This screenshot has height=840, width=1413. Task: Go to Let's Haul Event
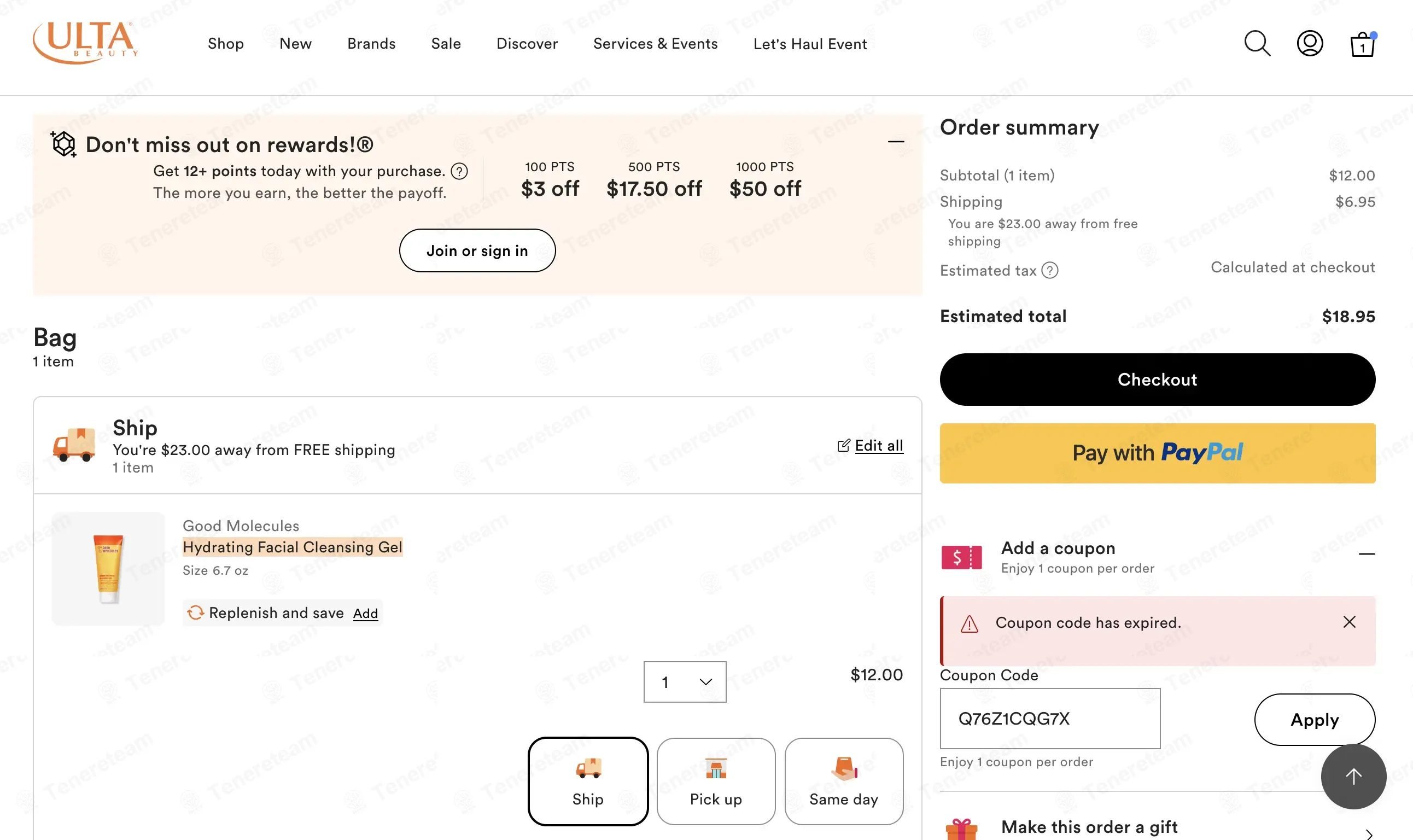point(810,44)
